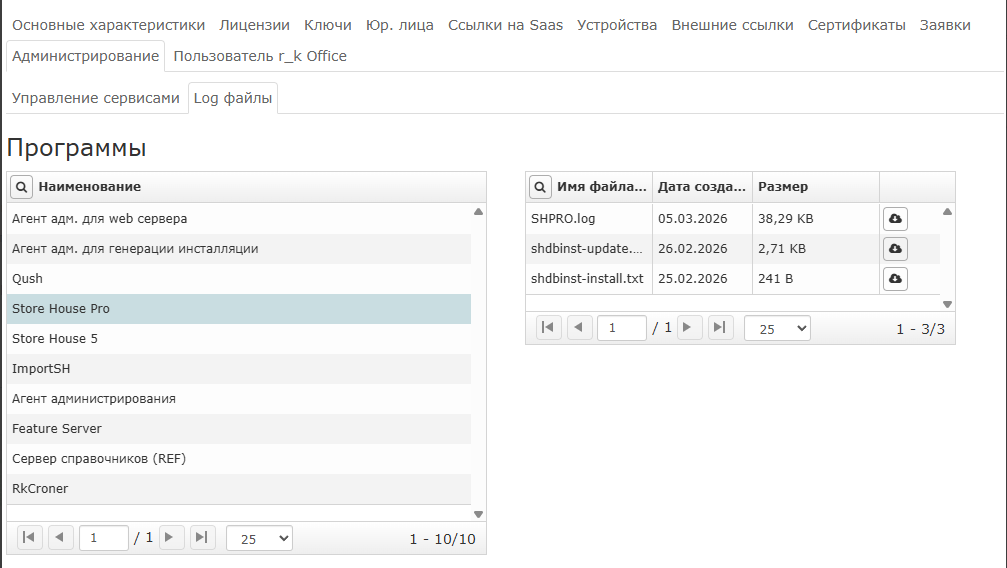The height and width of the screenshot is (568, 1007).
Task: Download the shdbinst-update file dated 26.02.2026
Action: click(895, 249)
